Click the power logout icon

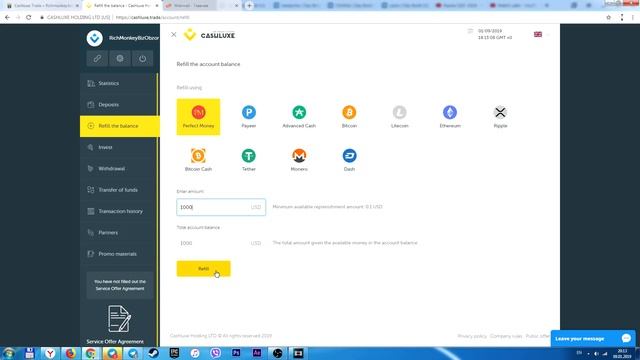(x=142, y=58)
